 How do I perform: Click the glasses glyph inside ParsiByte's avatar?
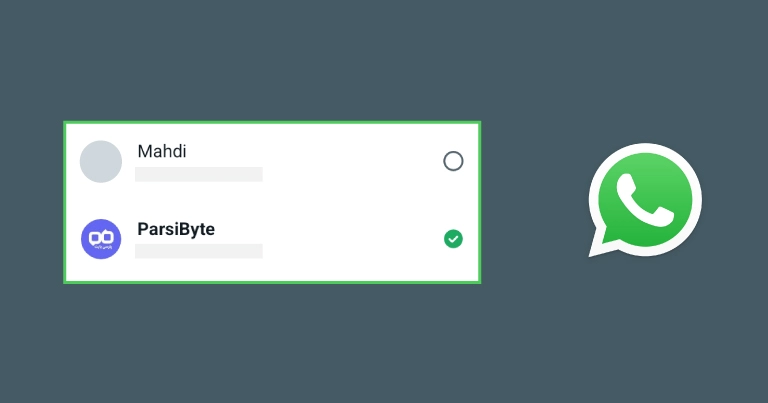tap(101, 237)
